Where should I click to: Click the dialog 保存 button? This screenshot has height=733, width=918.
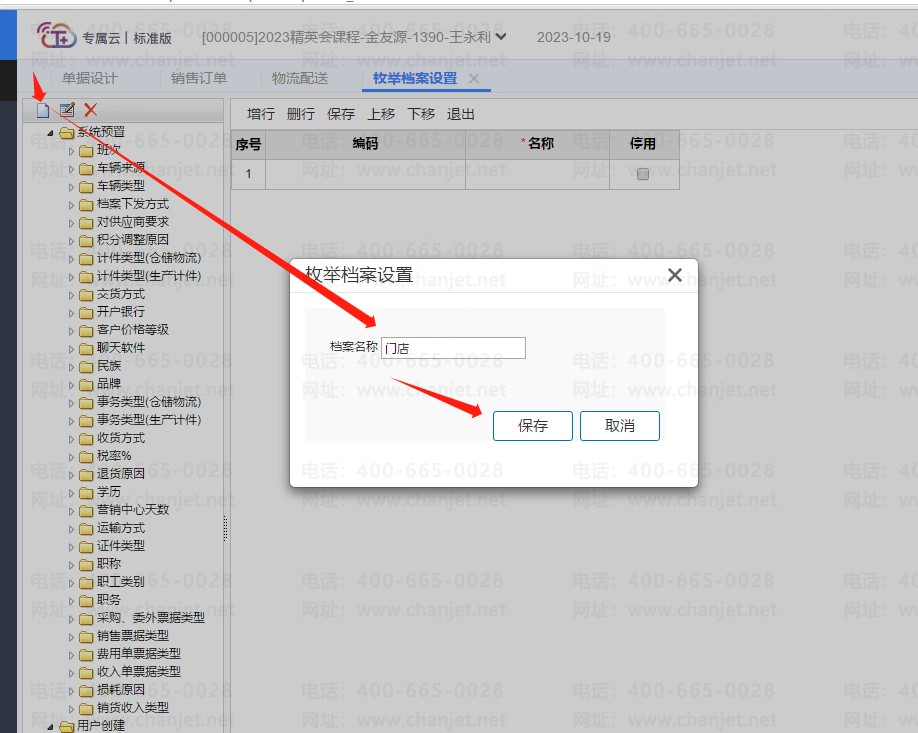click(533, 426)
